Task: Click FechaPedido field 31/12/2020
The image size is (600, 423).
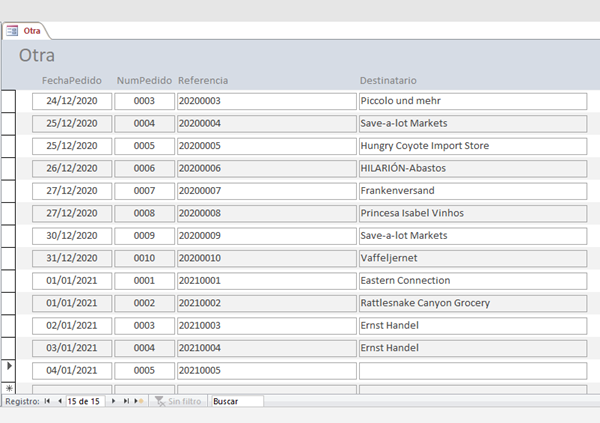Action: (72, 258)
